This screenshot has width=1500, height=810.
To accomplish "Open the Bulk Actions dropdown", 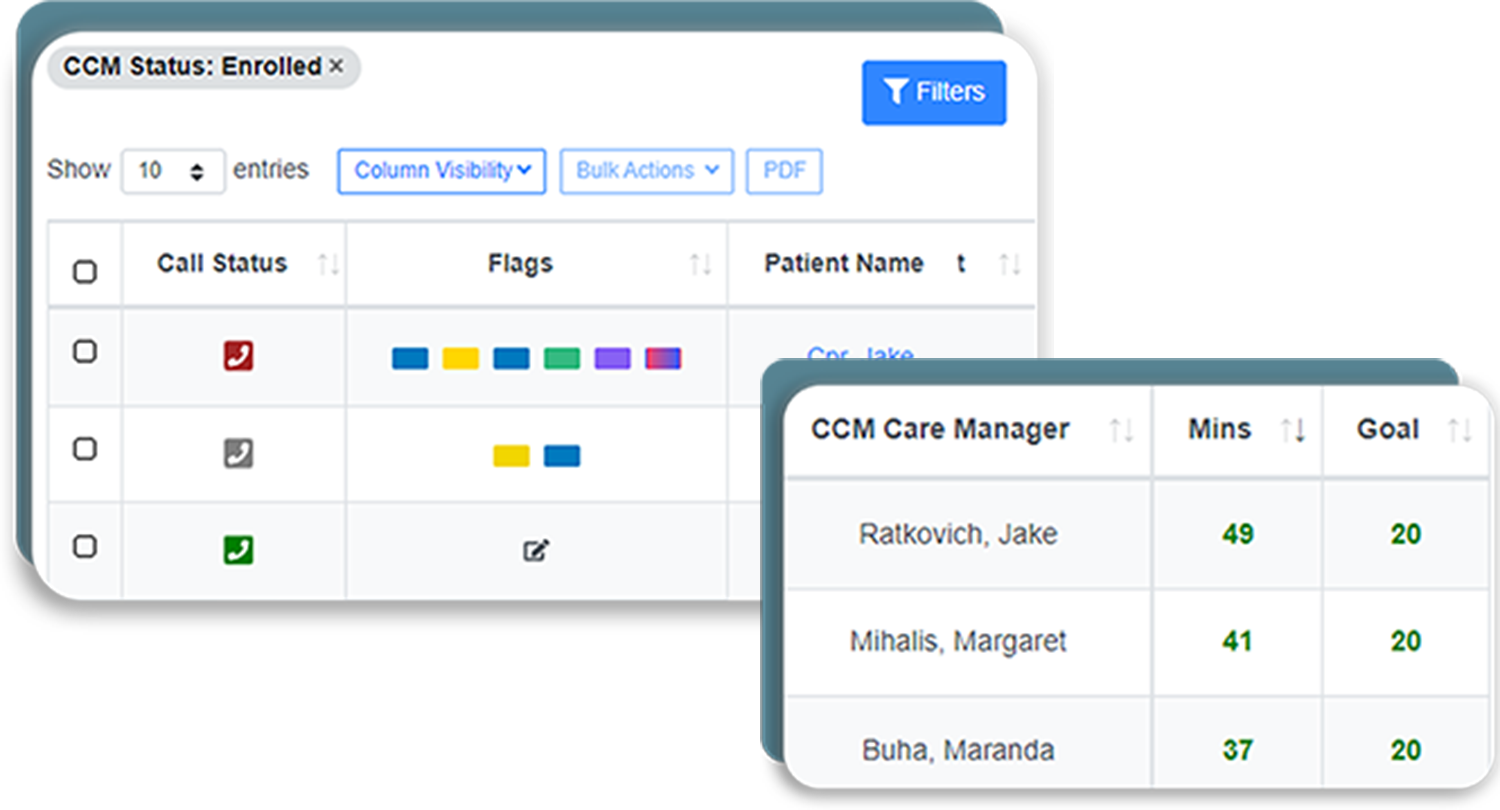I will point(645,170).
